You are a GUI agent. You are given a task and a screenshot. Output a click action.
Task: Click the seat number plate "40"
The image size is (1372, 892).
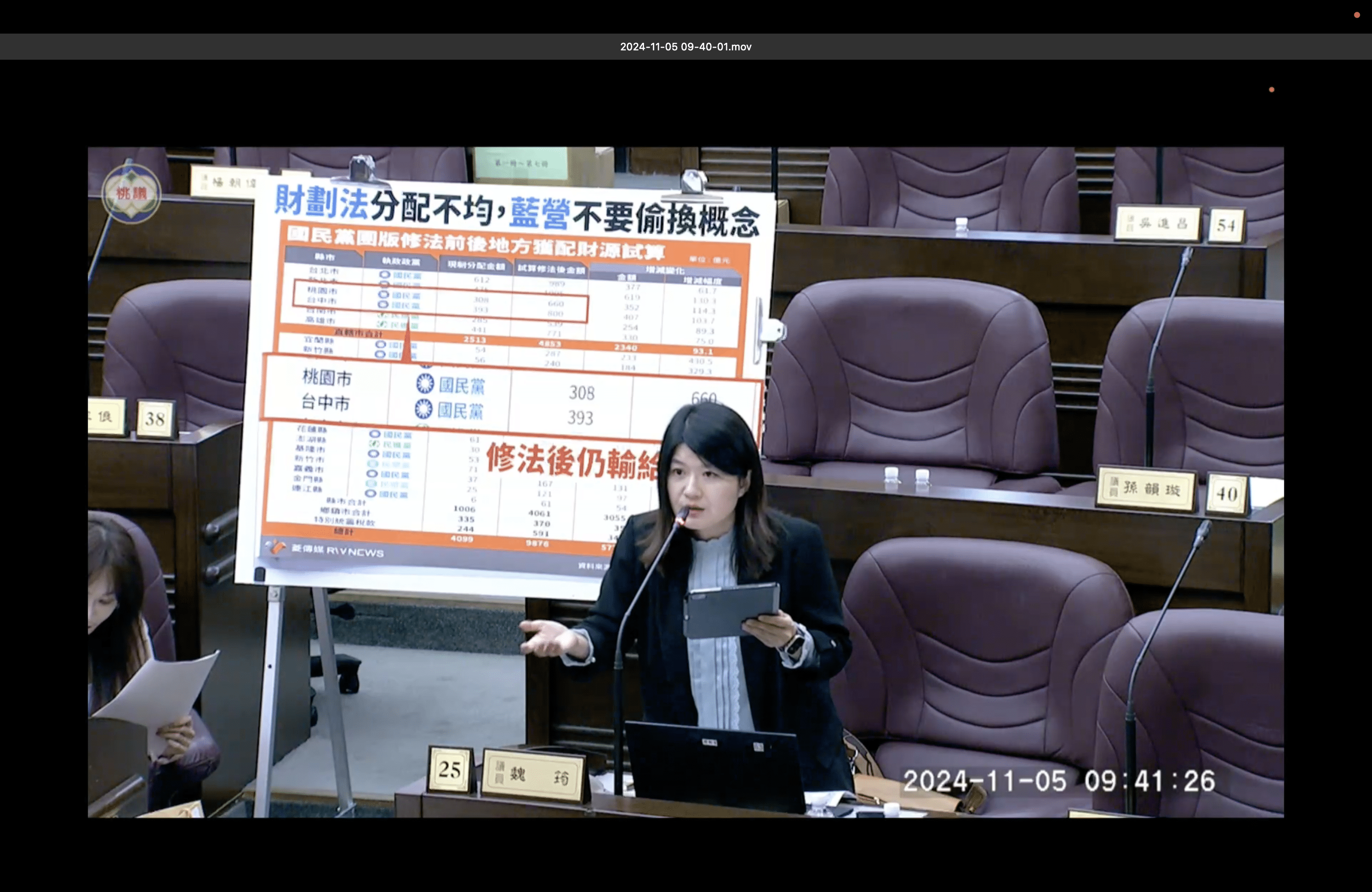tap(1227, 493)
